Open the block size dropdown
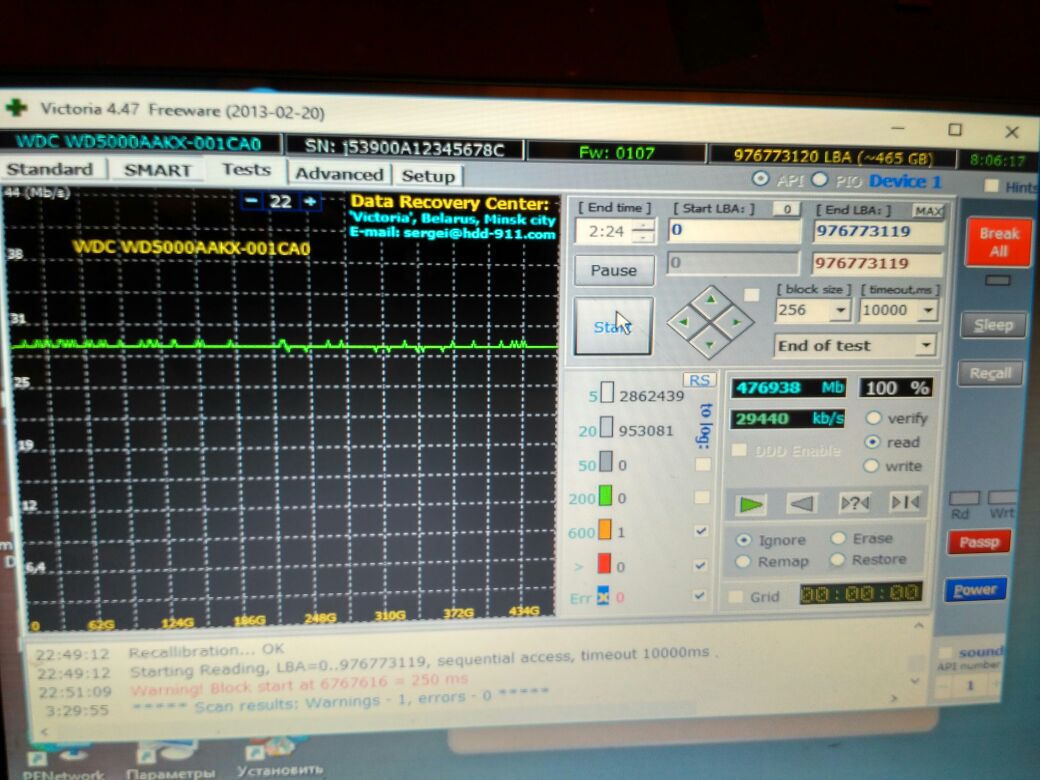Image resolution: width=1040 pixels, height=780 pixels. point(840,311)
